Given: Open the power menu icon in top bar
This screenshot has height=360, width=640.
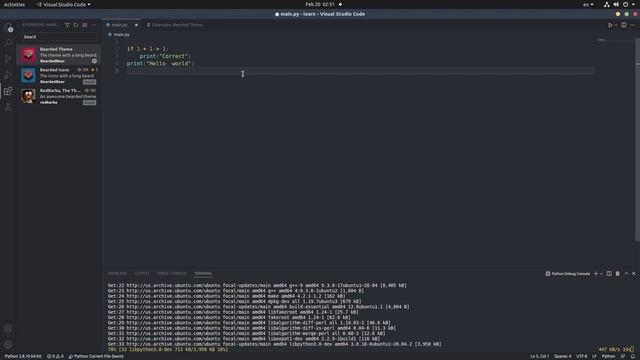Looking at the screenshot, I should coord(625,4).
